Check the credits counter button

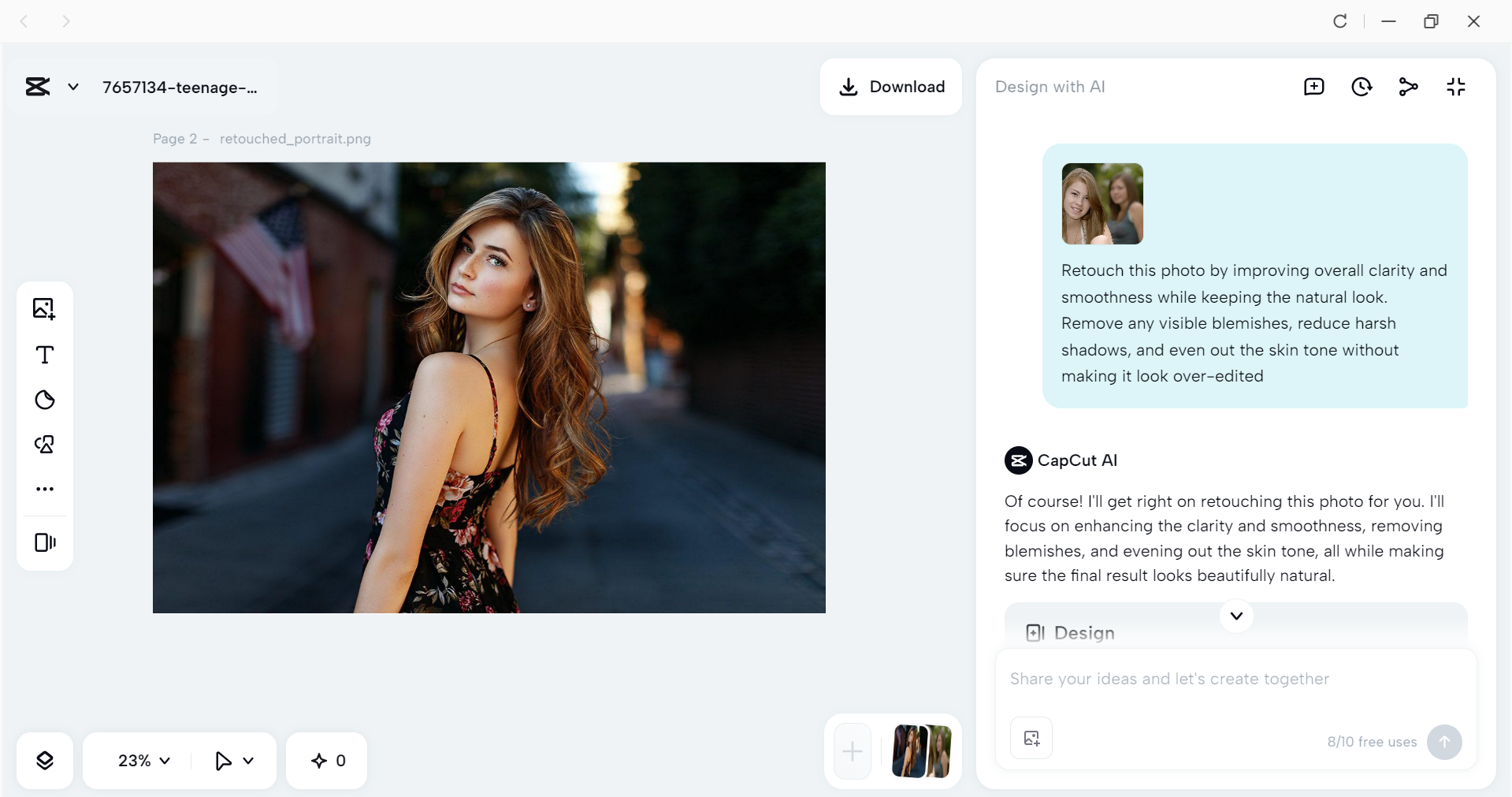coord(326,760)
